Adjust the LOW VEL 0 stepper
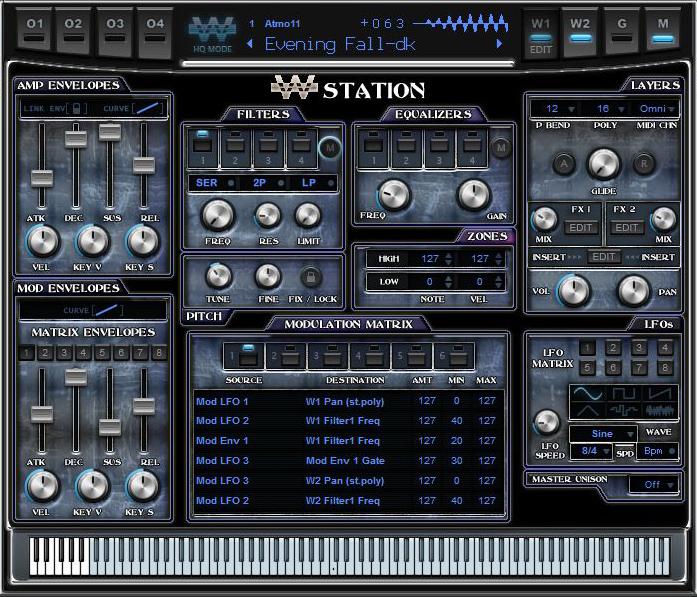The height and width of the screenshot is (597, 697). pos(498,281)
